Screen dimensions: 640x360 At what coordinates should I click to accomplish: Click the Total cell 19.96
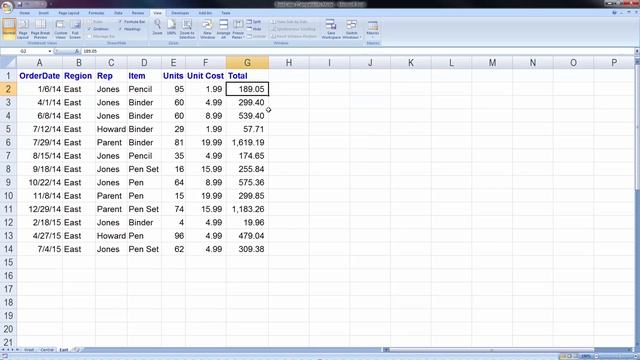point(247,222)
